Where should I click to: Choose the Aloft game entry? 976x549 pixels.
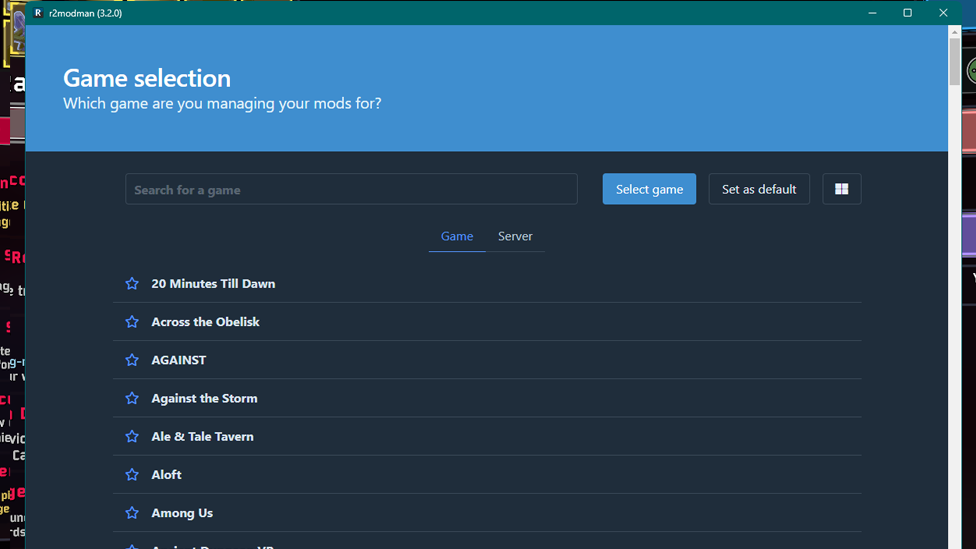coord(487,474)
